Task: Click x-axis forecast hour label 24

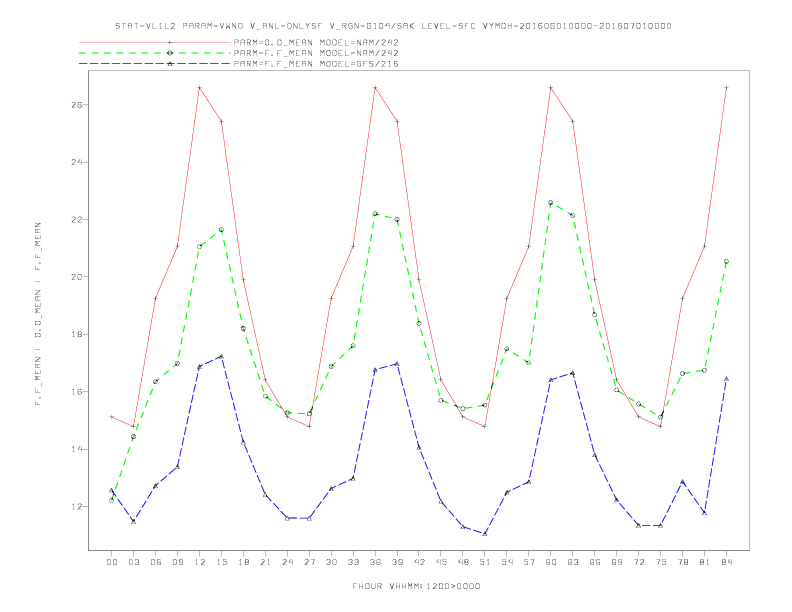Action: pos(287,562)
